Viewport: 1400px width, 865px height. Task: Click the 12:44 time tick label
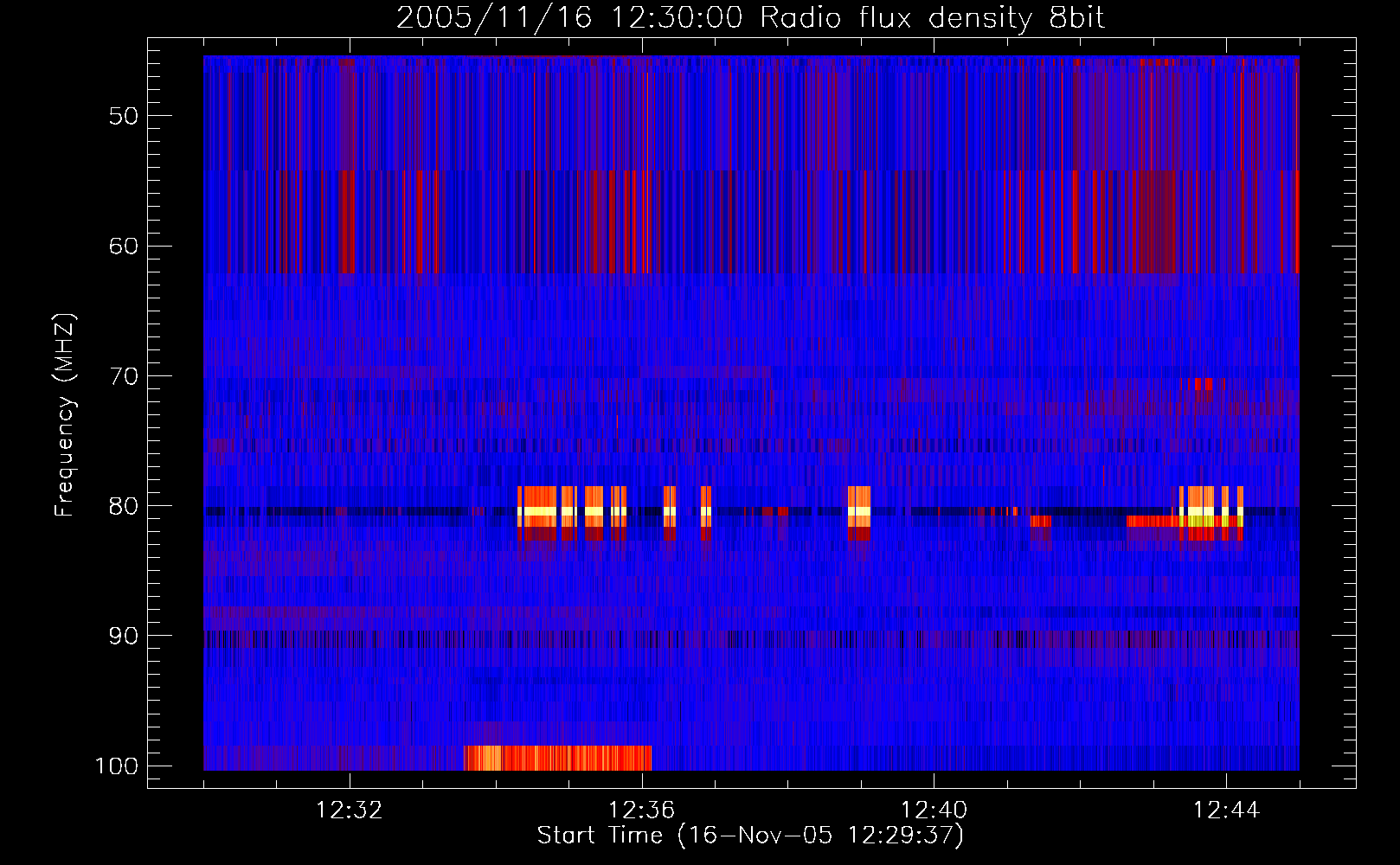[x=1226, y=811]
